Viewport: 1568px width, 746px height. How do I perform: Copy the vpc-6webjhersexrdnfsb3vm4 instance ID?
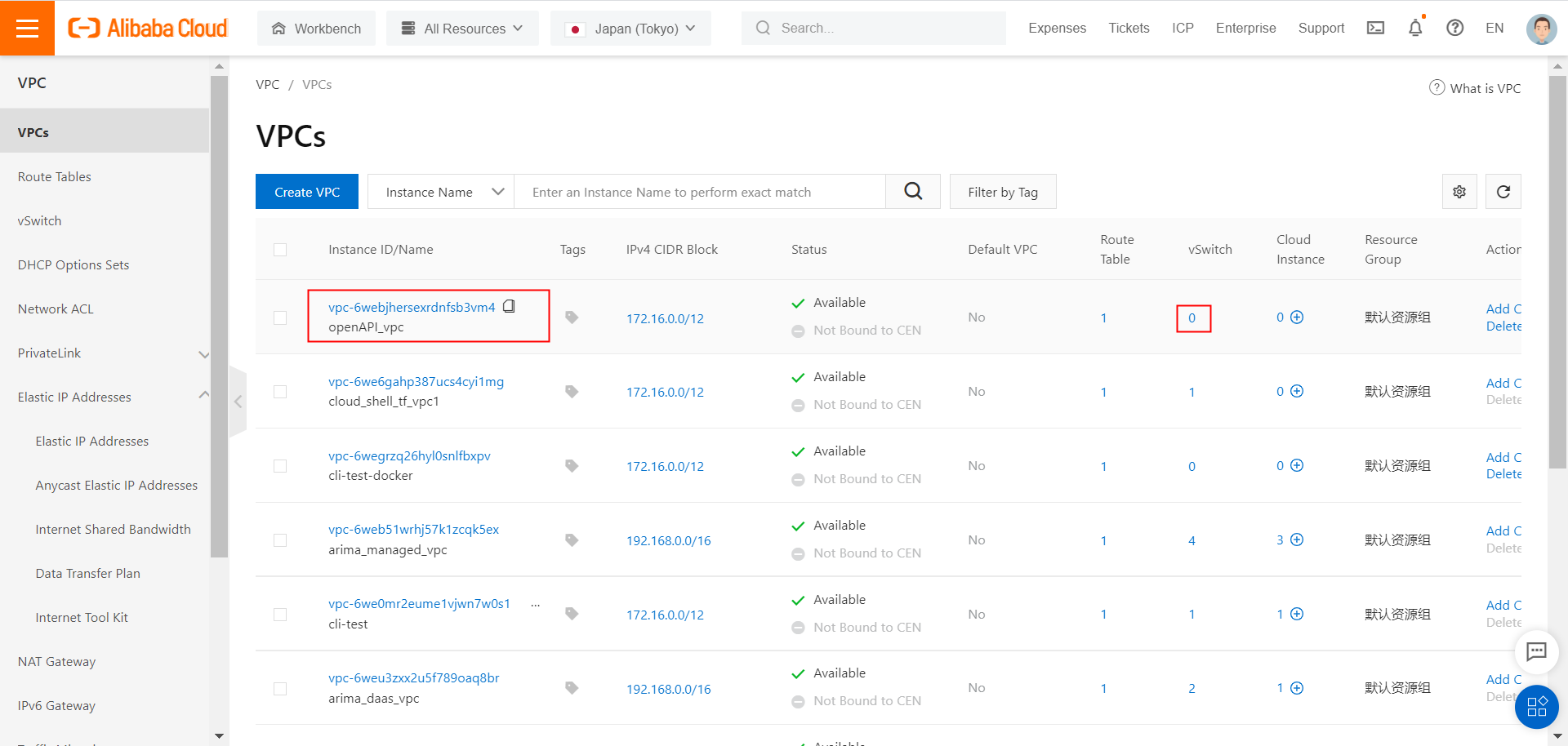509,306
